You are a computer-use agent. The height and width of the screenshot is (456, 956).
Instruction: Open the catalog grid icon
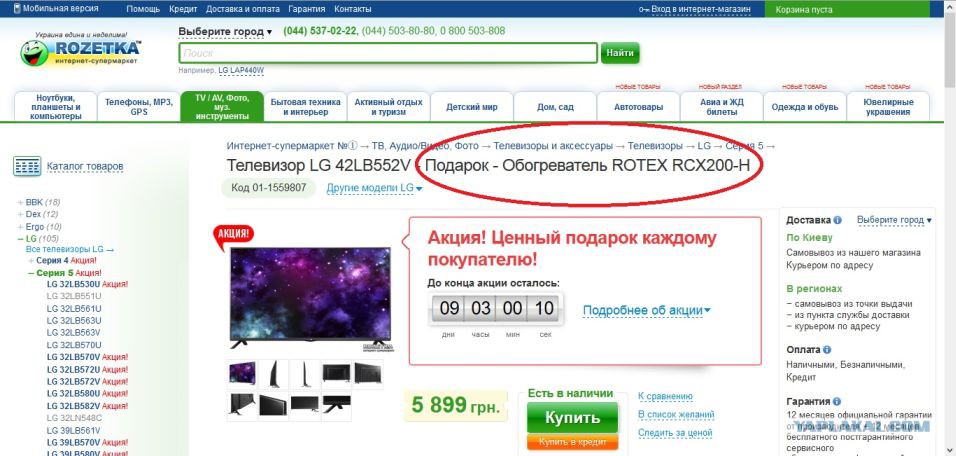[27, 166]
